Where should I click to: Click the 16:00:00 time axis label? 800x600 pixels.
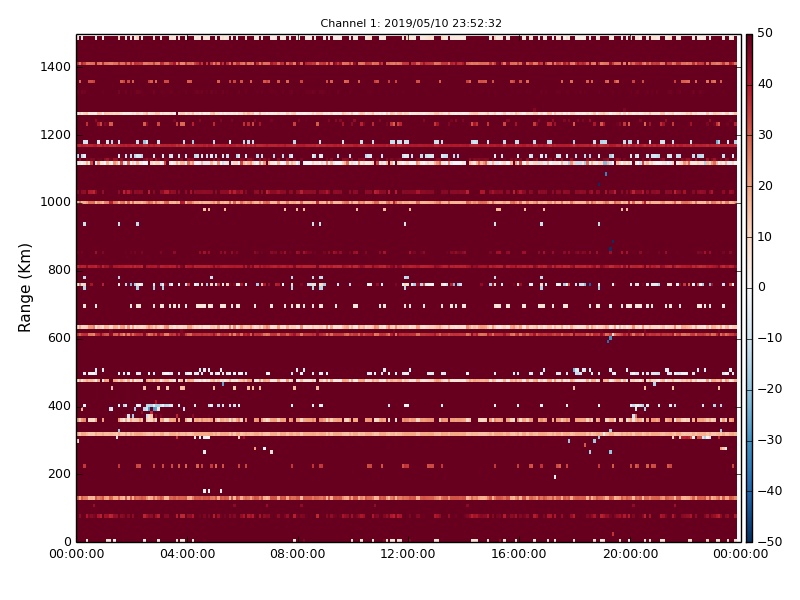click(x=518, y=554)
